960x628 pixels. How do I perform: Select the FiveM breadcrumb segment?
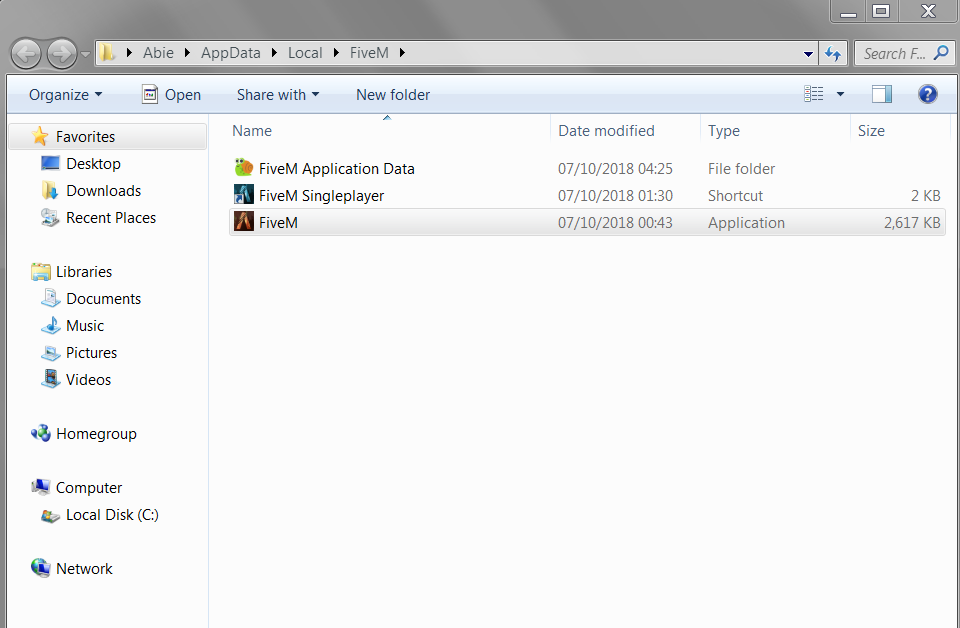pyautogui.click(x=369, y=53)
